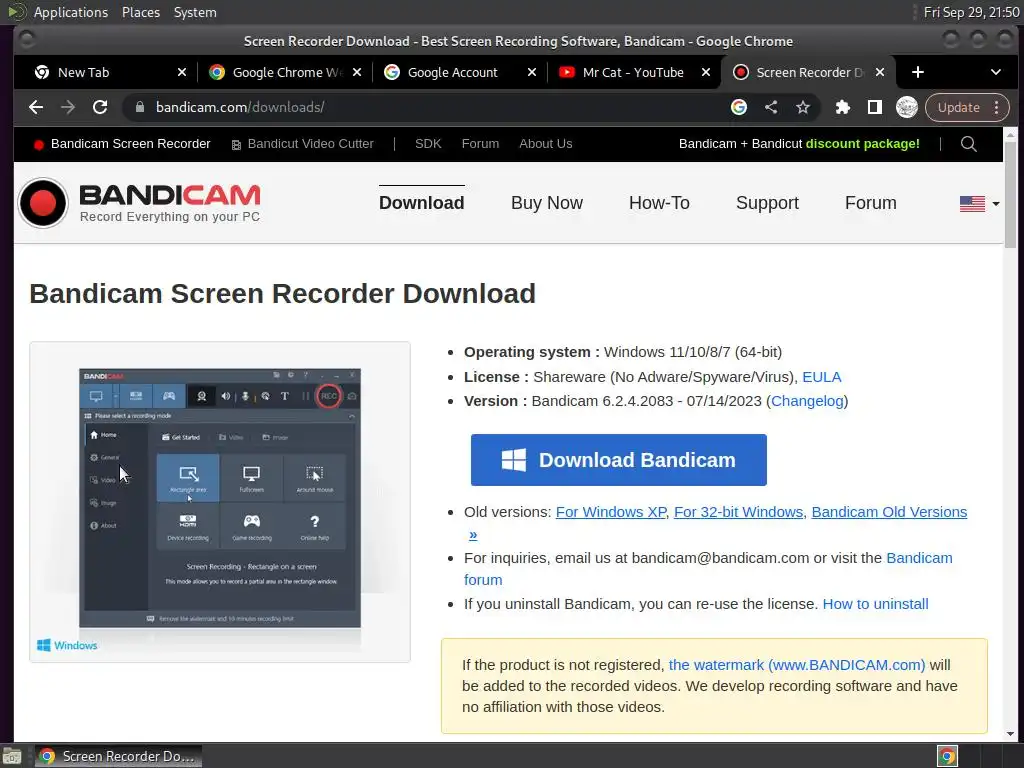
Task: Click show desktop icon in bottom panel
Action: [x=11, y=756]
